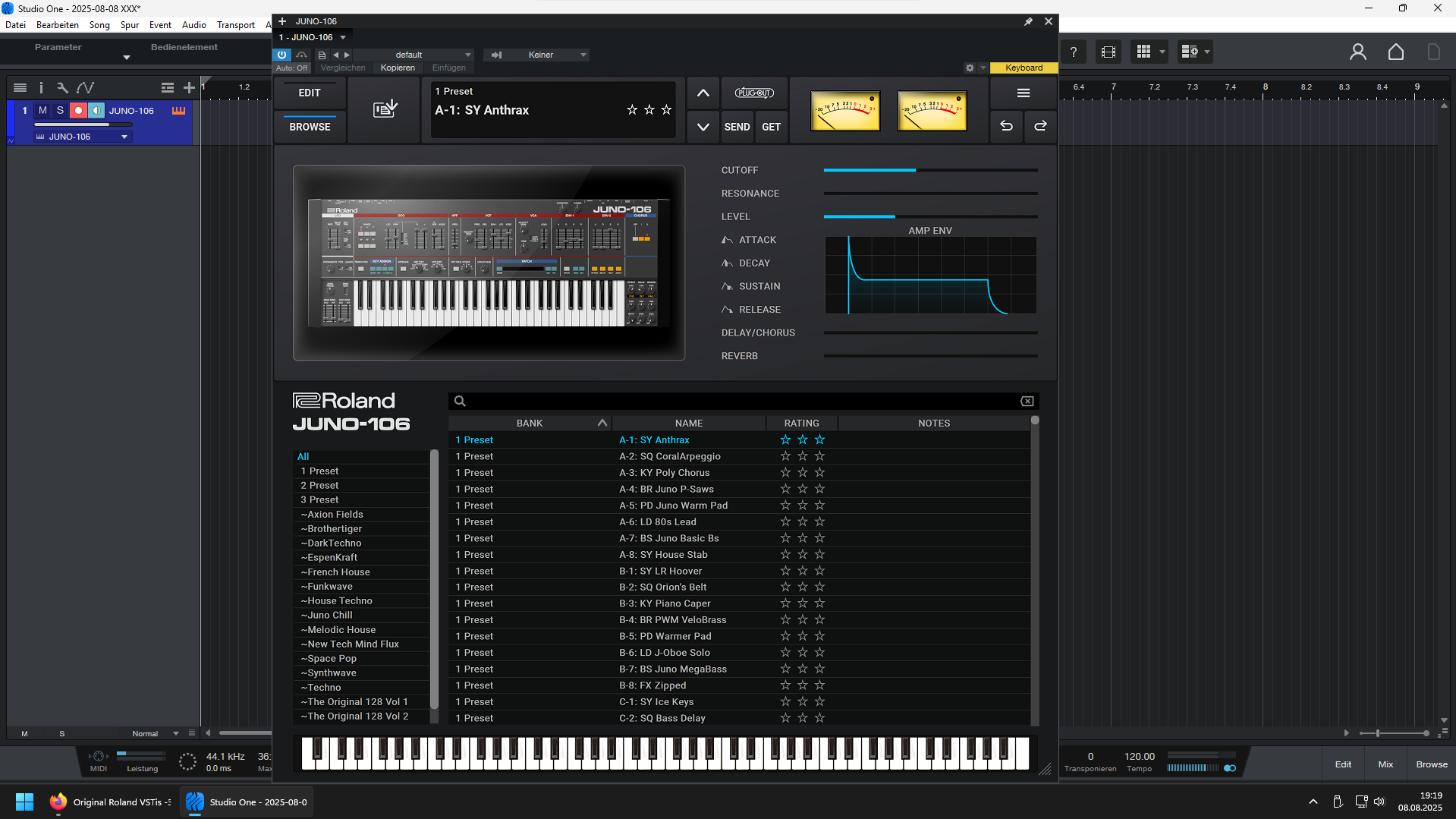The height and width of the screenshot is (819, 1456).
Task: Click the GET button
Action: [x=771, y=127]
